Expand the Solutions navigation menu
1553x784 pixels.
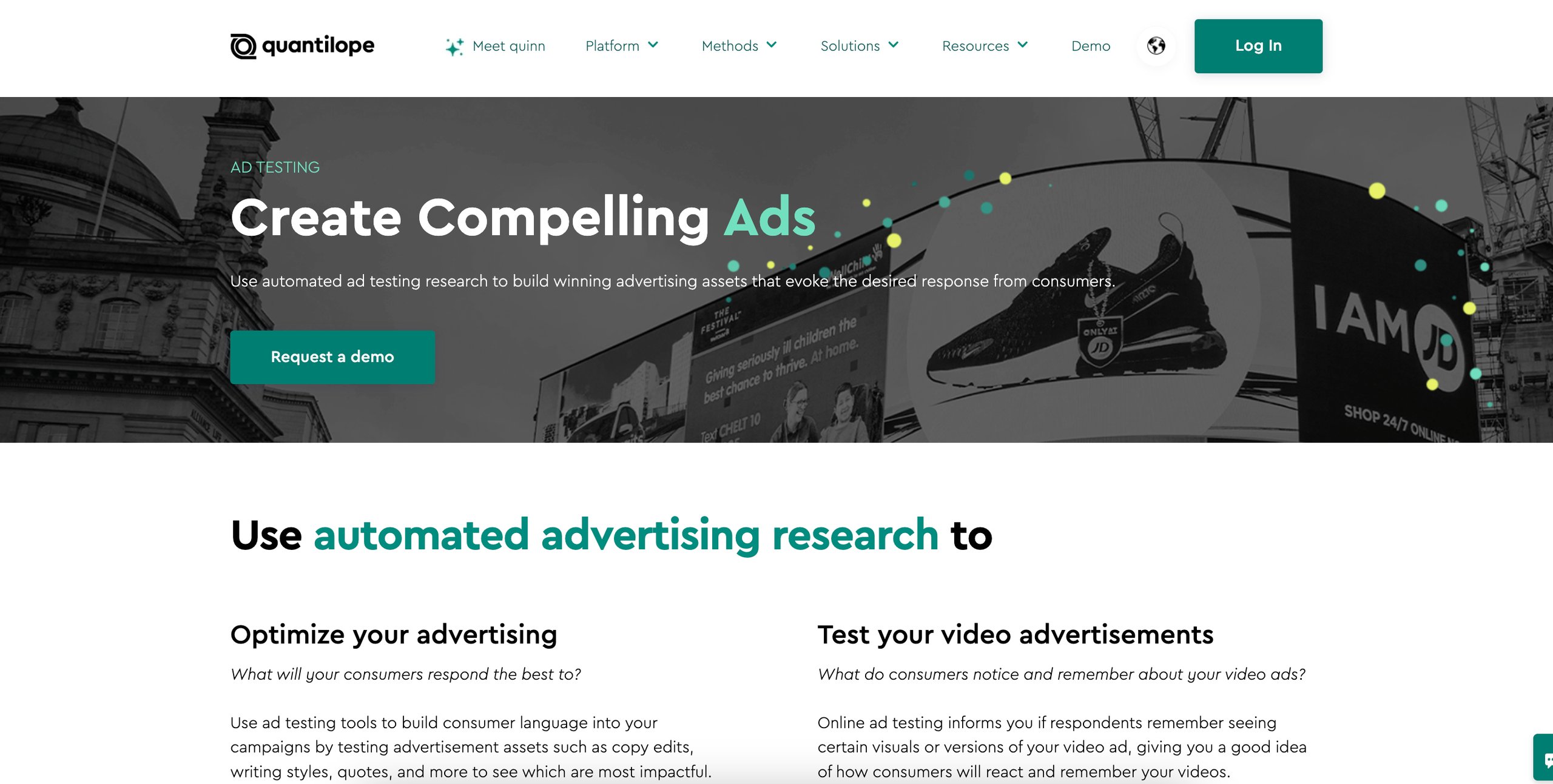point(857,45)
